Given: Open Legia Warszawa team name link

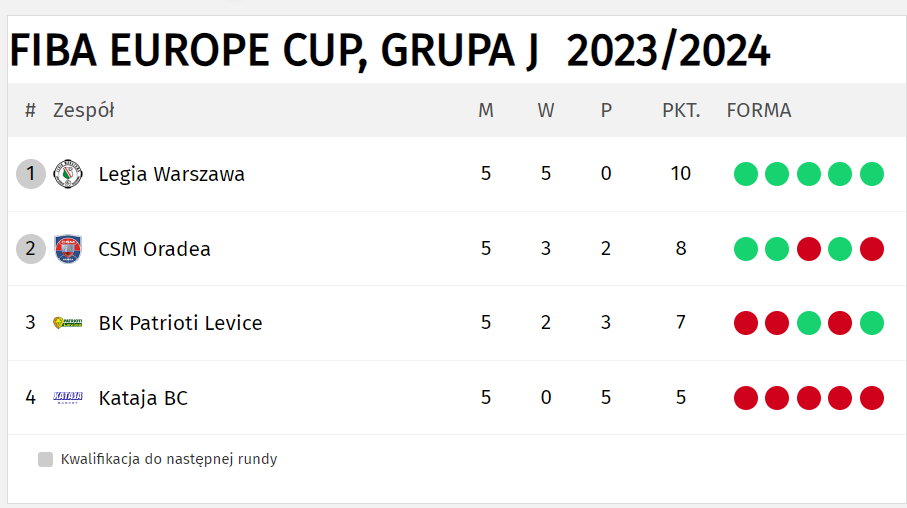Looking at the screenshot, I should click(x=172, y=174).
